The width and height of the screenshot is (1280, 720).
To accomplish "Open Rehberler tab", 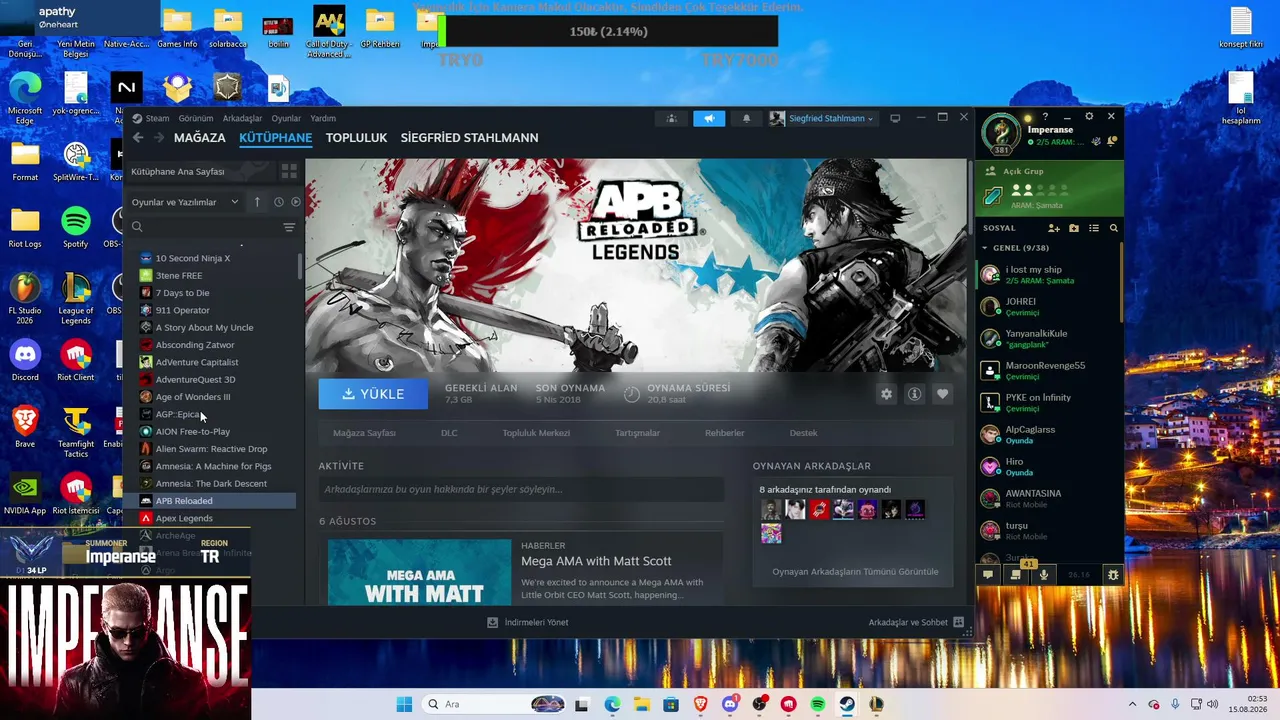I will pos(724,433).
